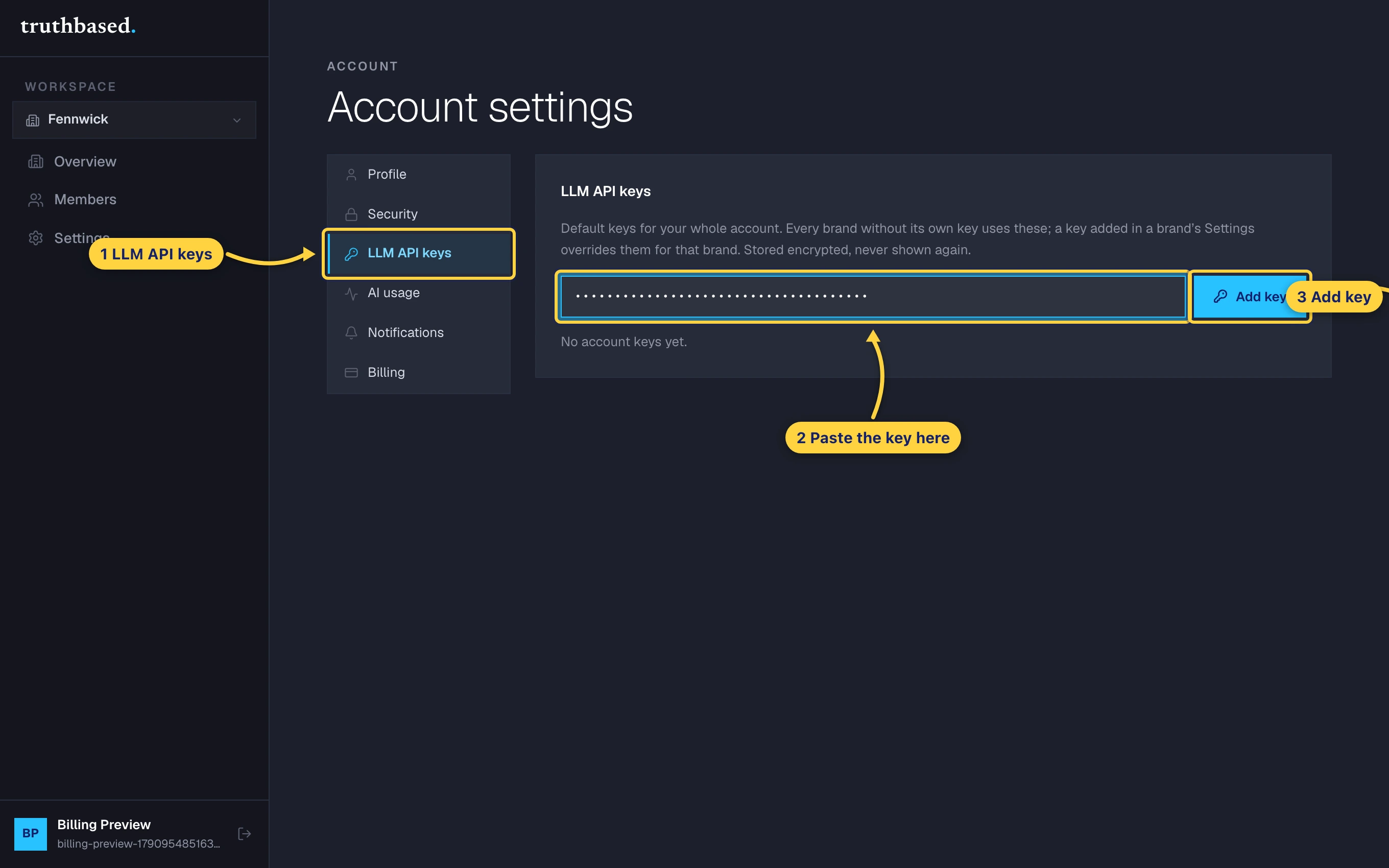Go to Billing settings
1389x868 pixels.
418,372
